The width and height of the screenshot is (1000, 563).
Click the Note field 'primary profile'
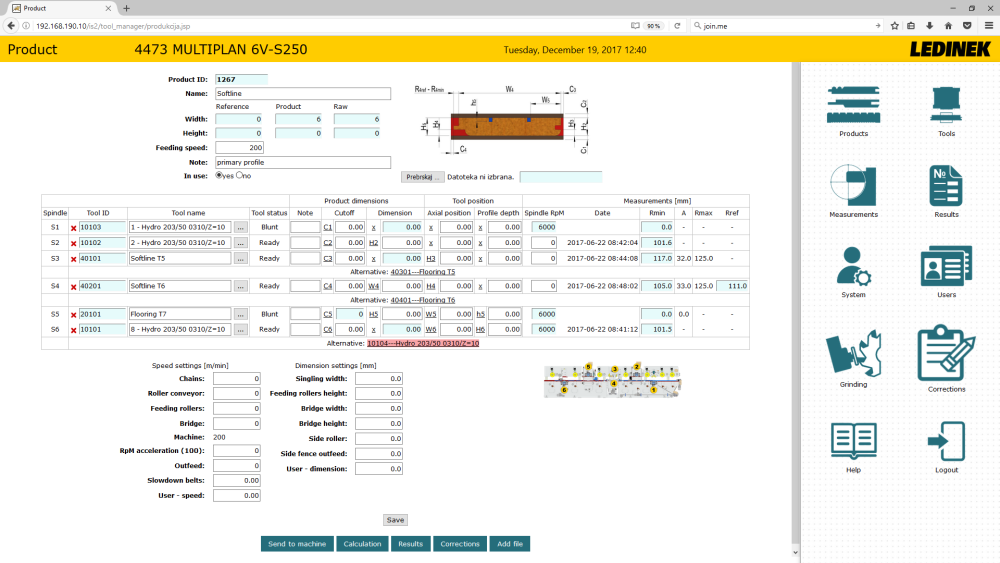tap(302, 163)
